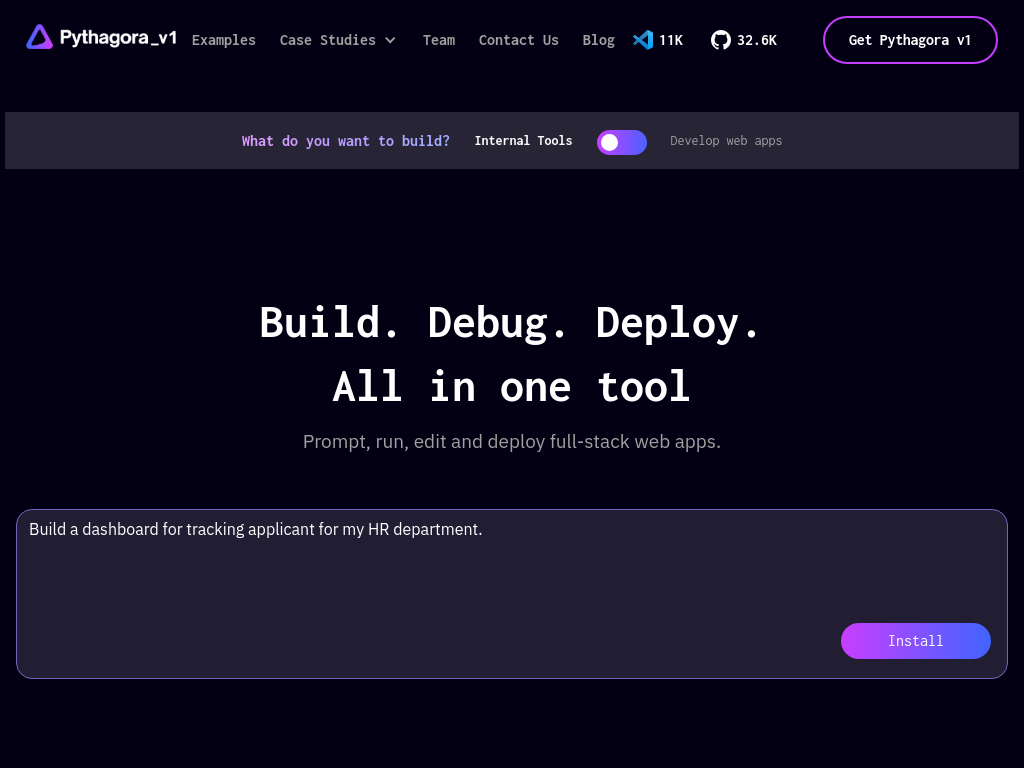This screenshot has width=1024, height=768.
Task: Go to the Examples nav item
Action: pyautogui.click(x=224, y=40)
